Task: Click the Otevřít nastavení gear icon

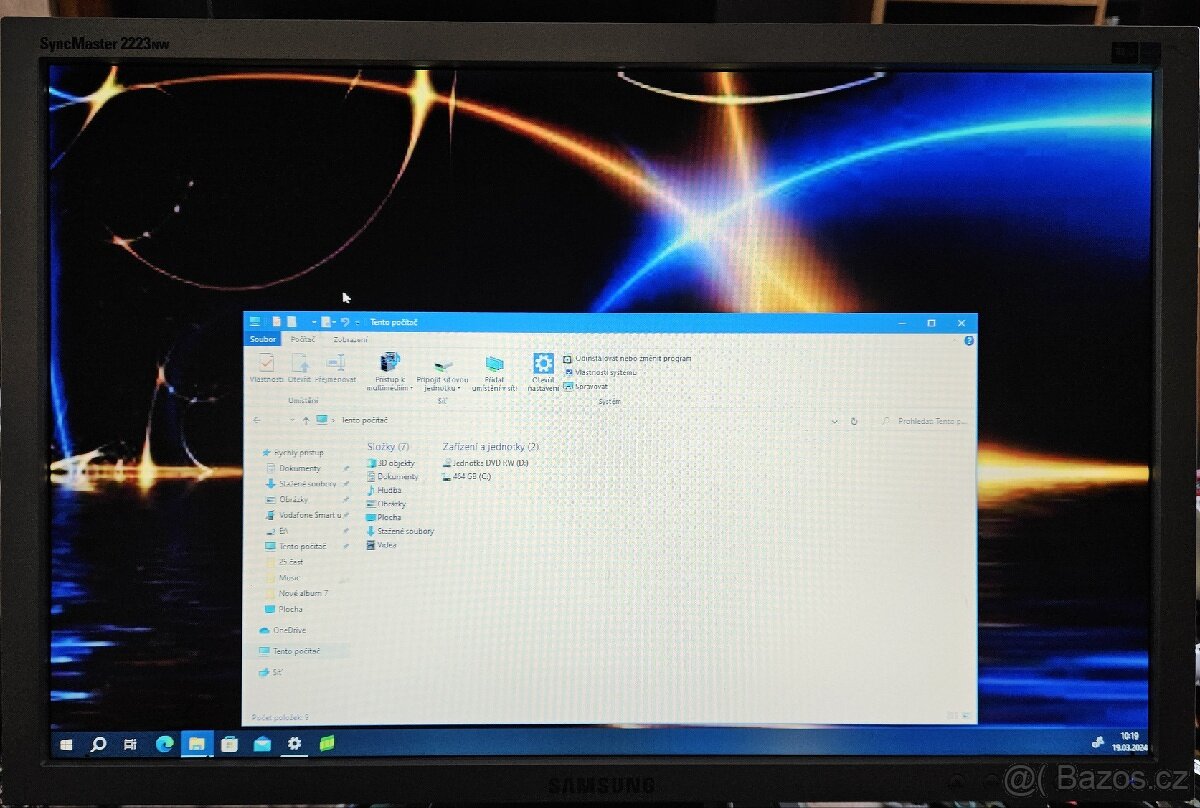Action: pyautogui.click(x=543, y=364)
